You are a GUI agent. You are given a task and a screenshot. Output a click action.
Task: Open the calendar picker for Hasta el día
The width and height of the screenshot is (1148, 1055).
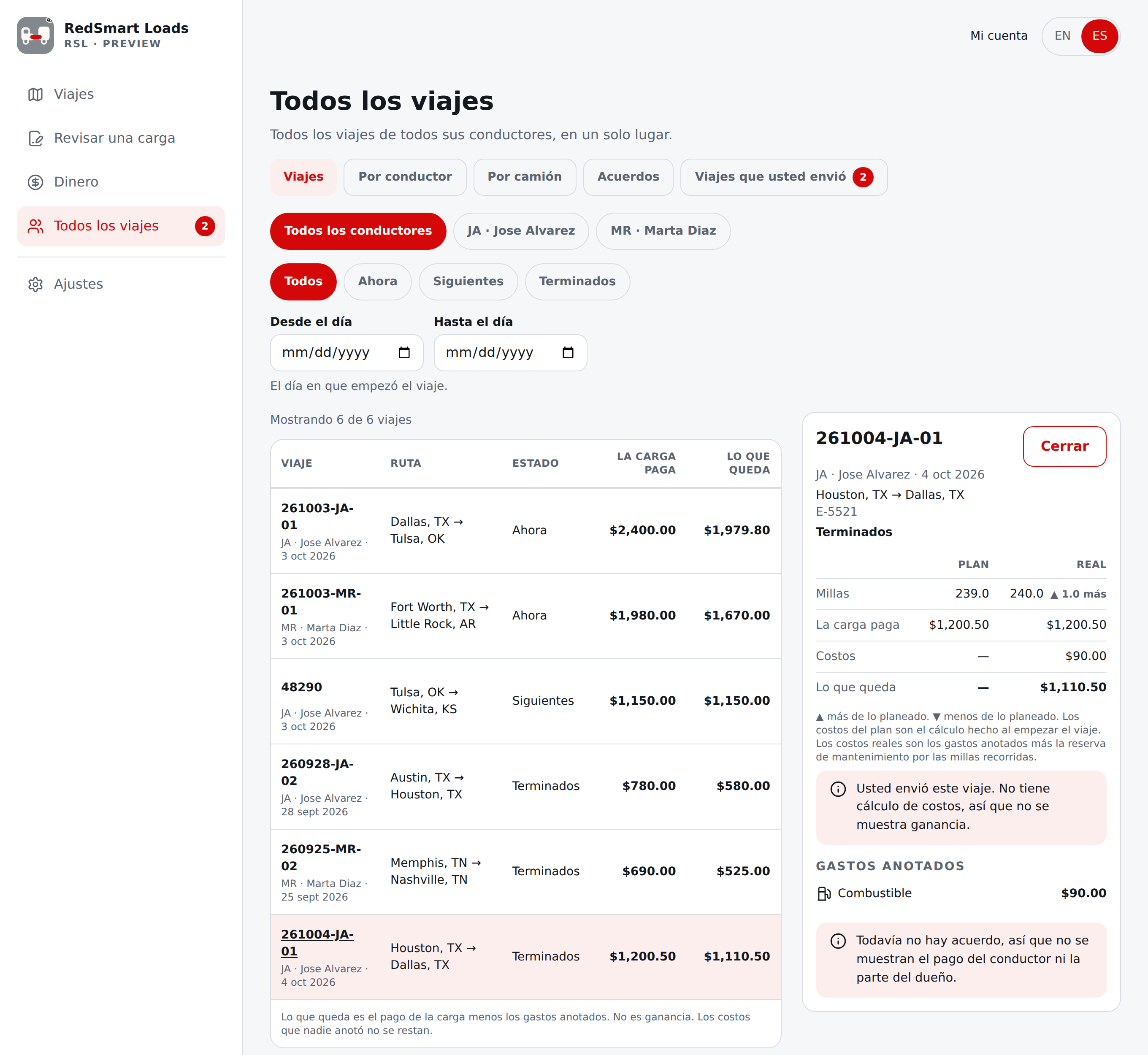coord(568,353)
